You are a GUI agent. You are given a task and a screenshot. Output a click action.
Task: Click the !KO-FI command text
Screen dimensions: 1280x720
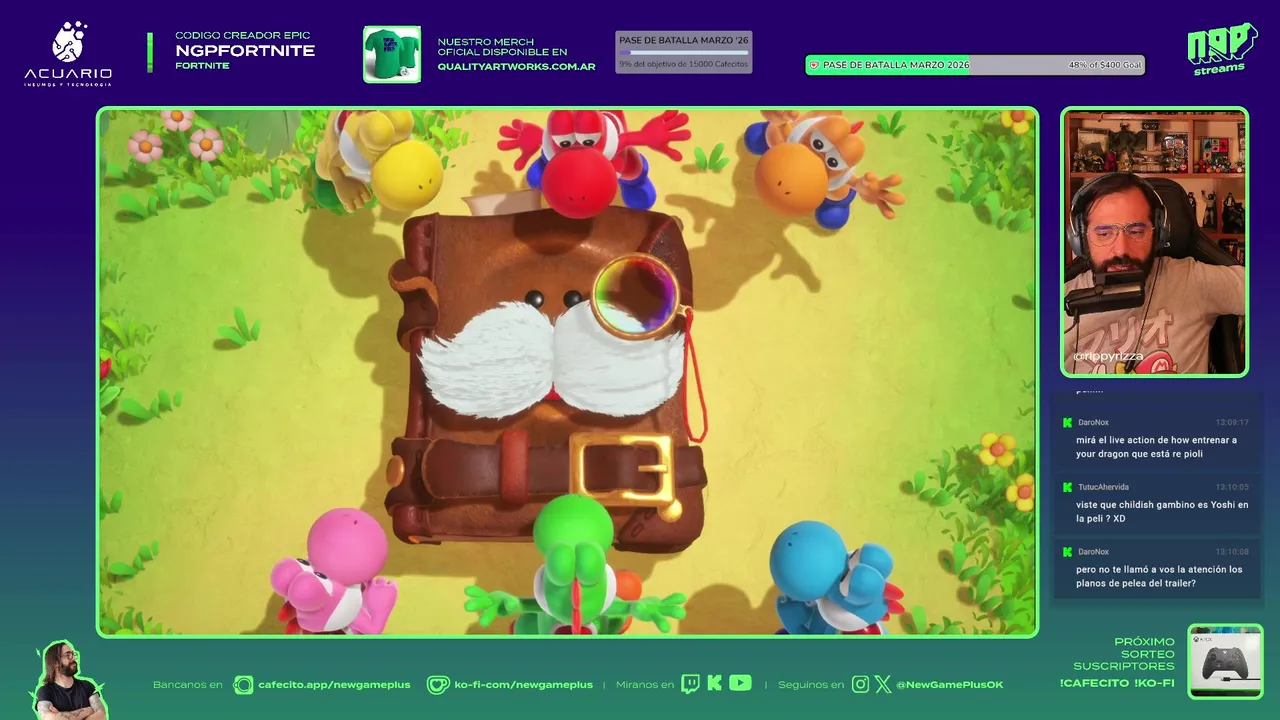1155,684
